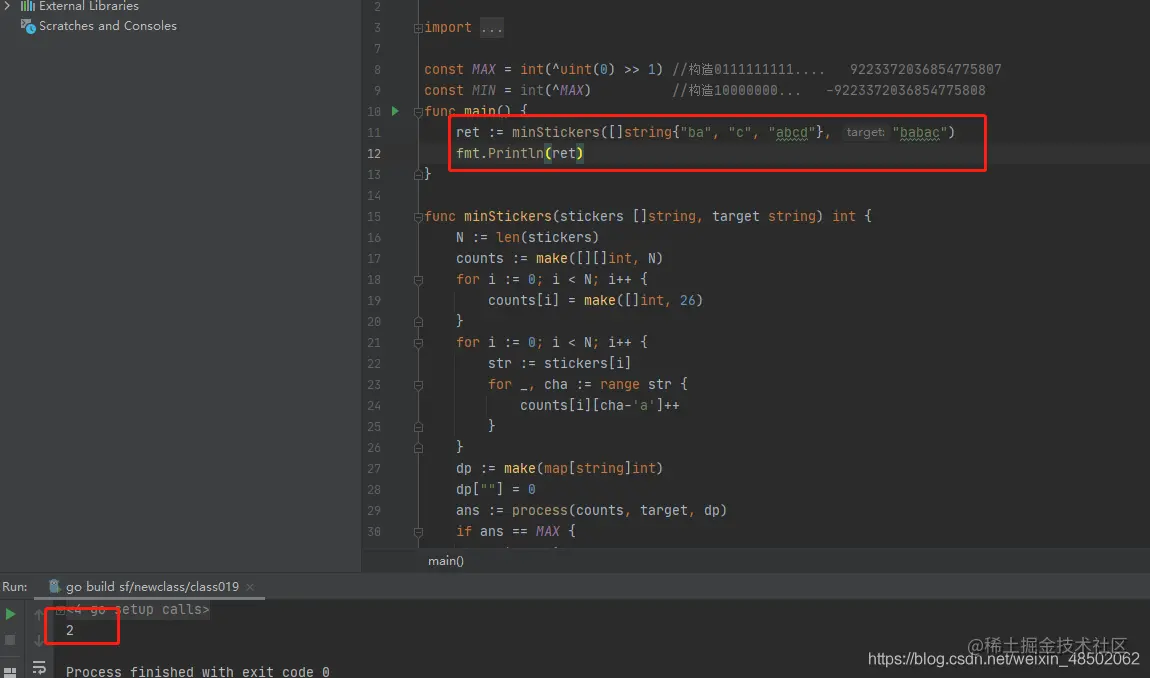Click 'str := stickers[i]' on line 22

pos(559,363)
